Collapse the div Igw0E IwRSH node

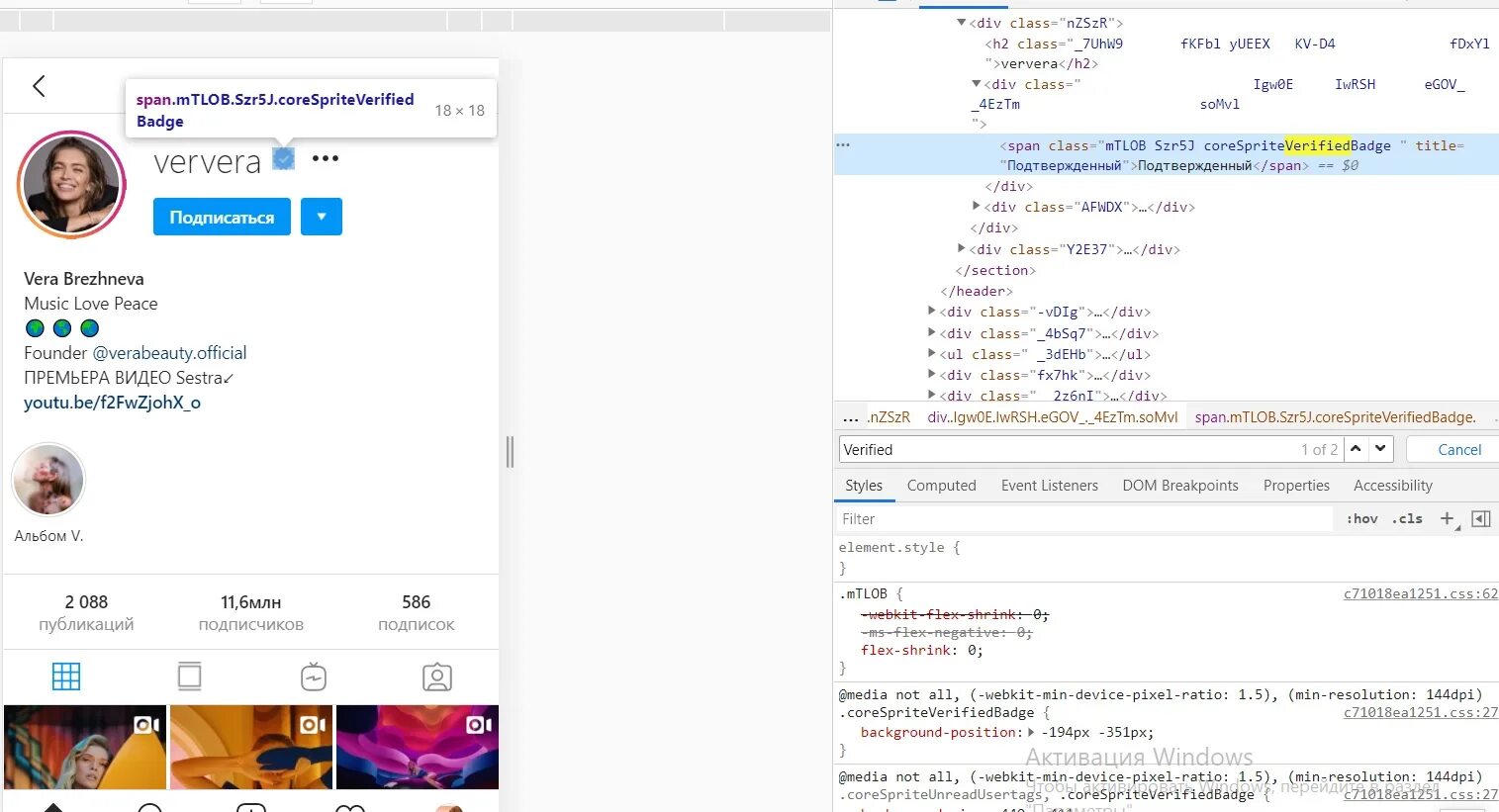[977, 84]
